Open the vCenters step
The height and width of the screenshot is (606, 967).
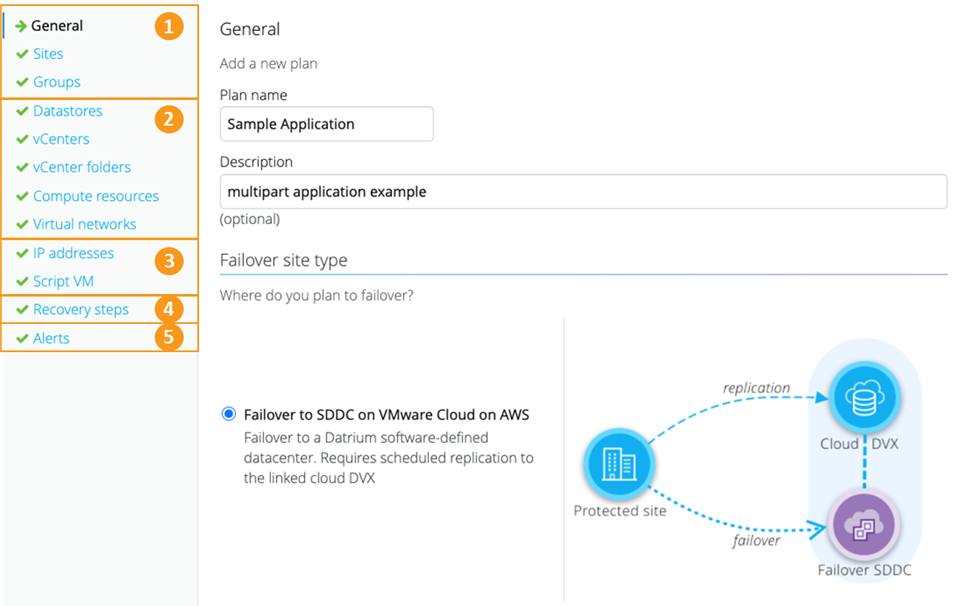(x=61, y=139)
